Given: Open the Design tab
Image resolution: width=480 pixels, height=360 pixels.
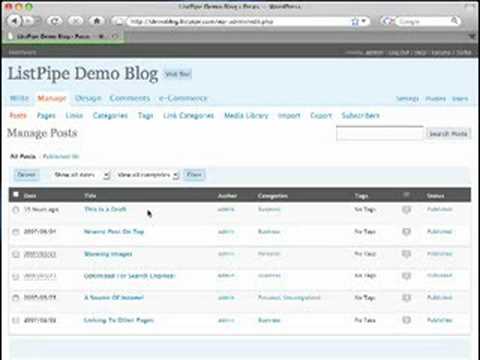Looking at the screenshot, I should [88, 98].
